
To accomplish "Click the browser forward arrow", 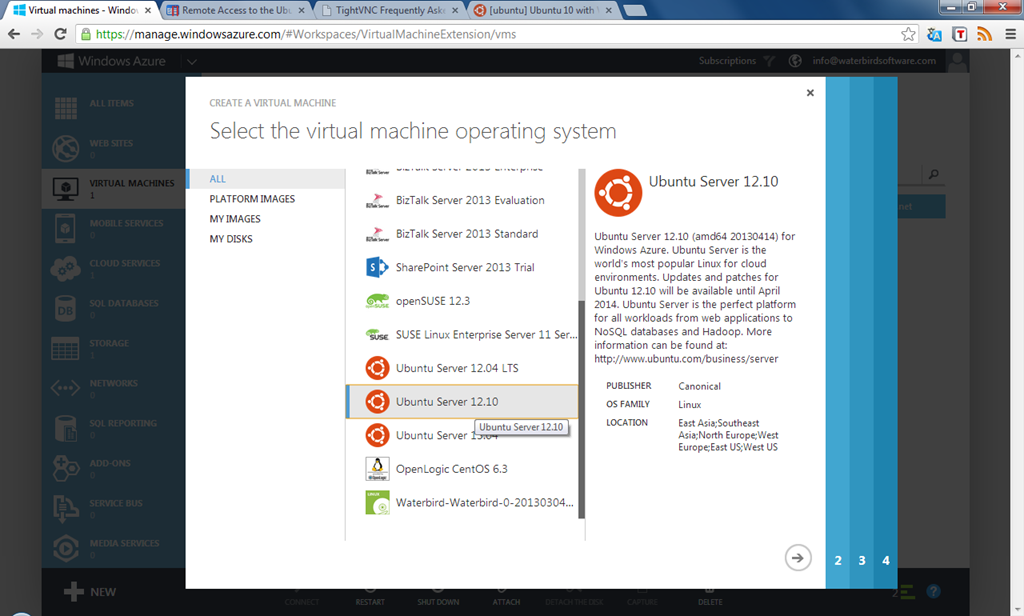I will pos(37,34).
